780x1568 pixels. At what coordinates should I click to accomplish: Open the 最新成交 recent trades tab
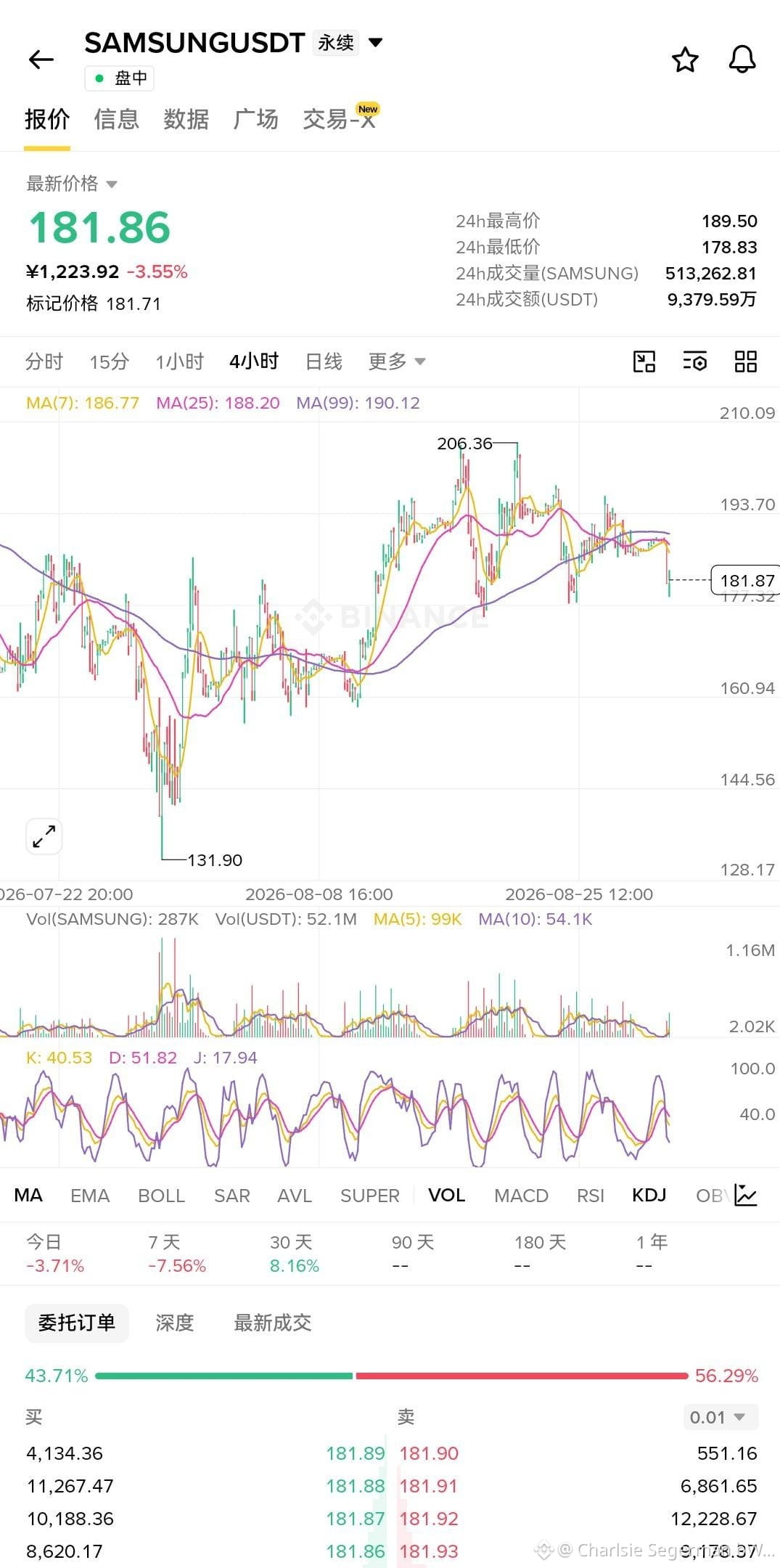pyautogui.click(x=273, y=1323)
